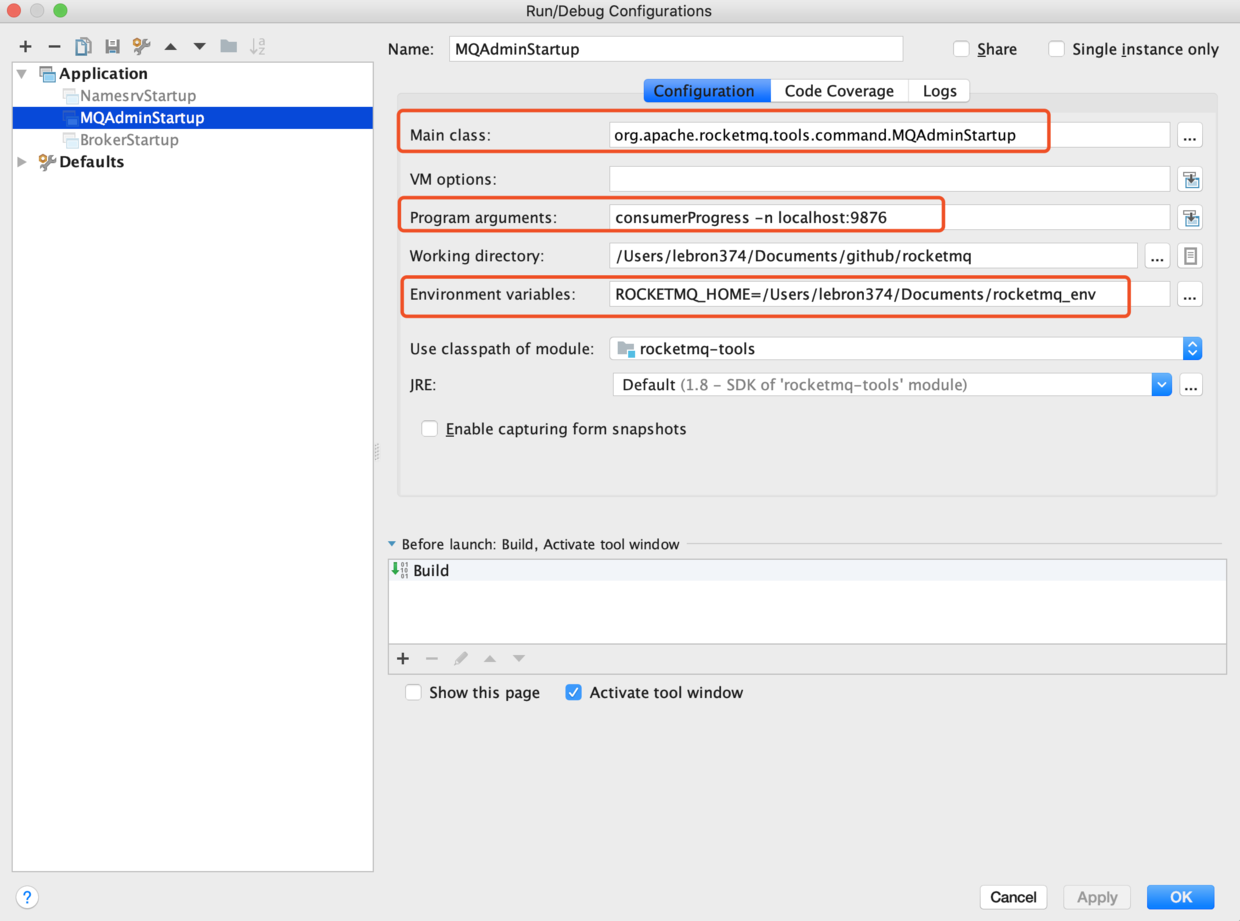Move configuration up in the list

pyautogui.click(x=171, y=46)
